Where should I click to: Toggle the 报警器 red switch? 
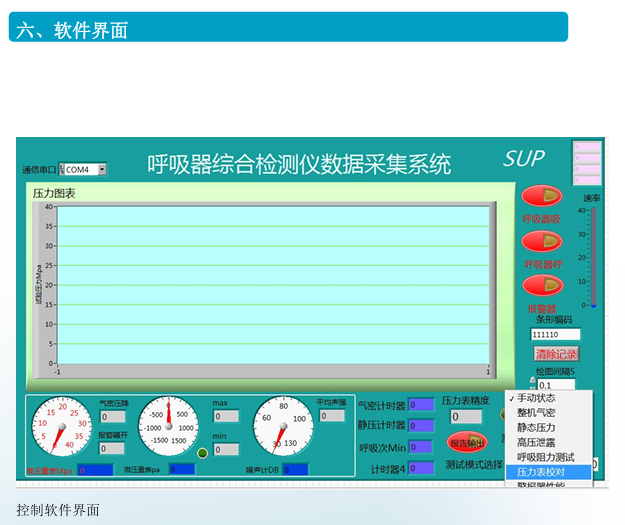(x=542, y=287)
